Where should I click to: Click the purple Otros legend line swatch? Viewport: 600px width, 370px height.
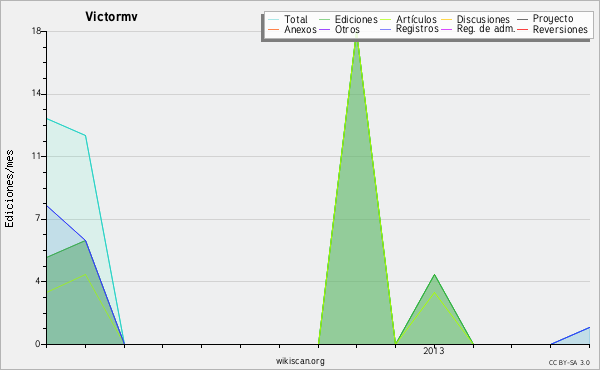[x=324, y=29]
